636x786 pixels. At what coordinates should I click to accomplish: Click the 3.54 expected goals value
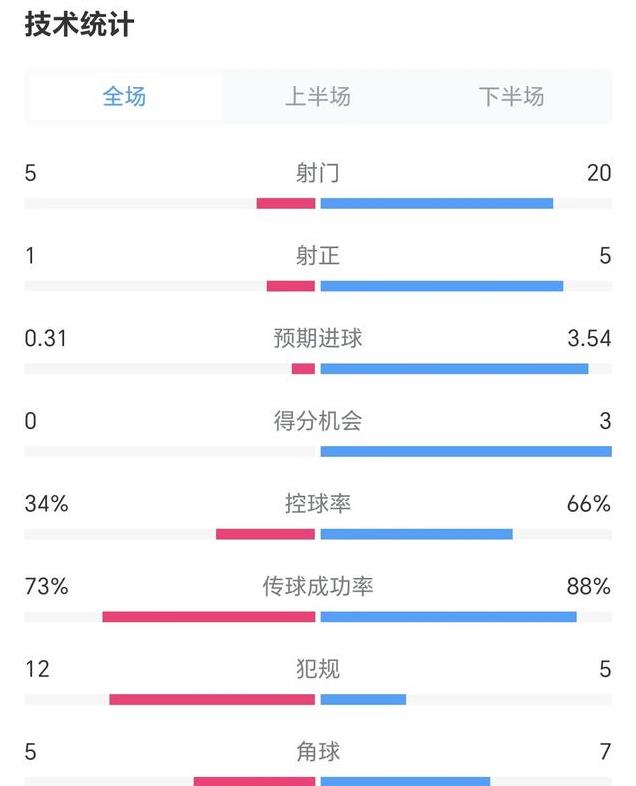(x=589, y=339)
